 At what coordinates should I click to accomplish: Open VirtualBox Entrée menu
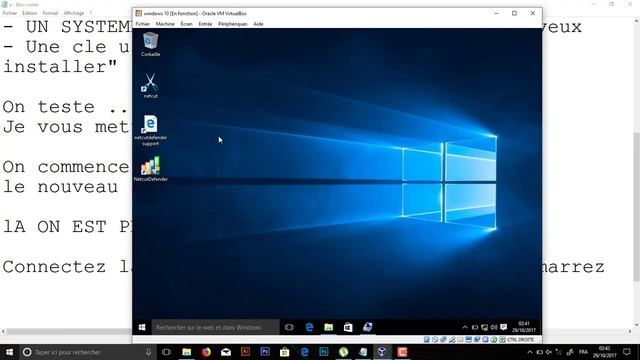(x=205, y=24)
